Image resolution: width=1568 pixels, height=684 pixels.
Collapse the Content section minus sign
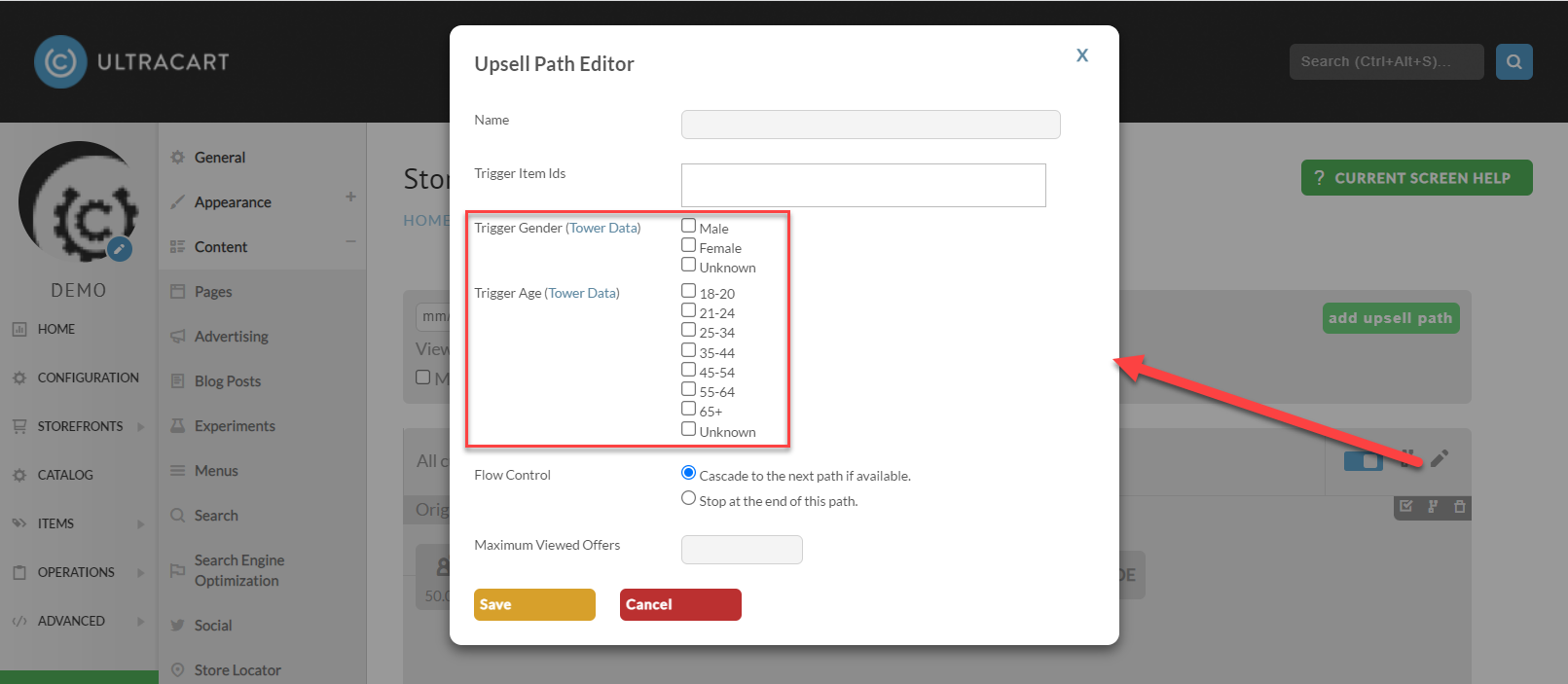350,241
